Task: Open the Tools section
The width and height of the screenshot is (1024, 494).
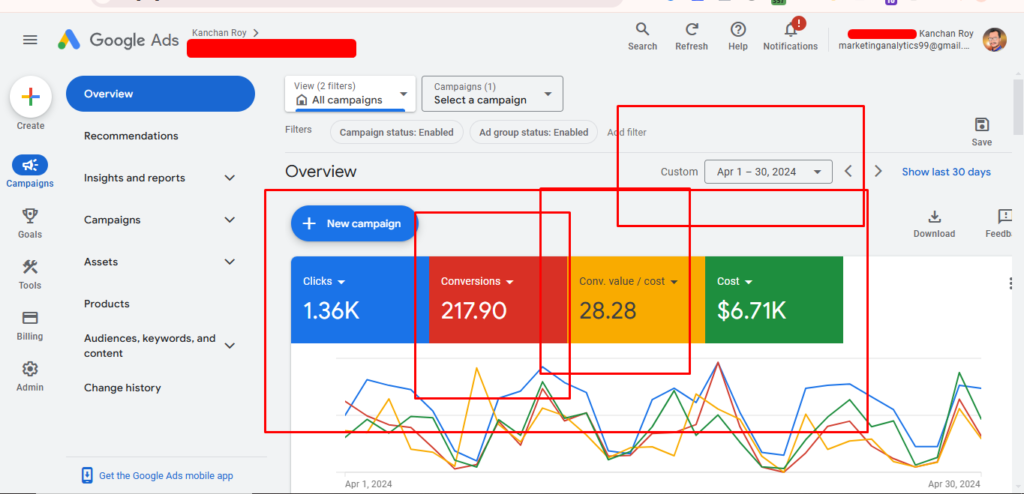Action: (30, 274)
